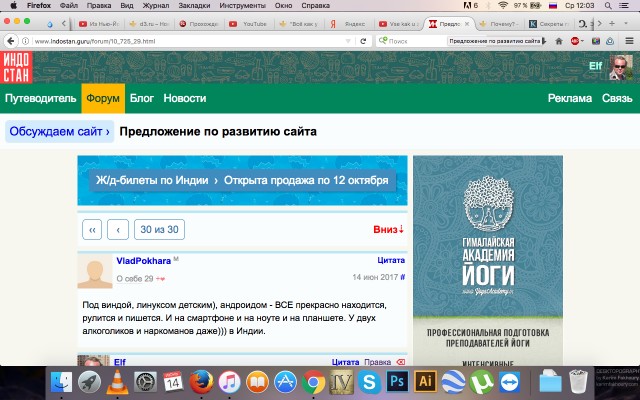
Task: Open VLC from the dock
Action: pos(118,381)
